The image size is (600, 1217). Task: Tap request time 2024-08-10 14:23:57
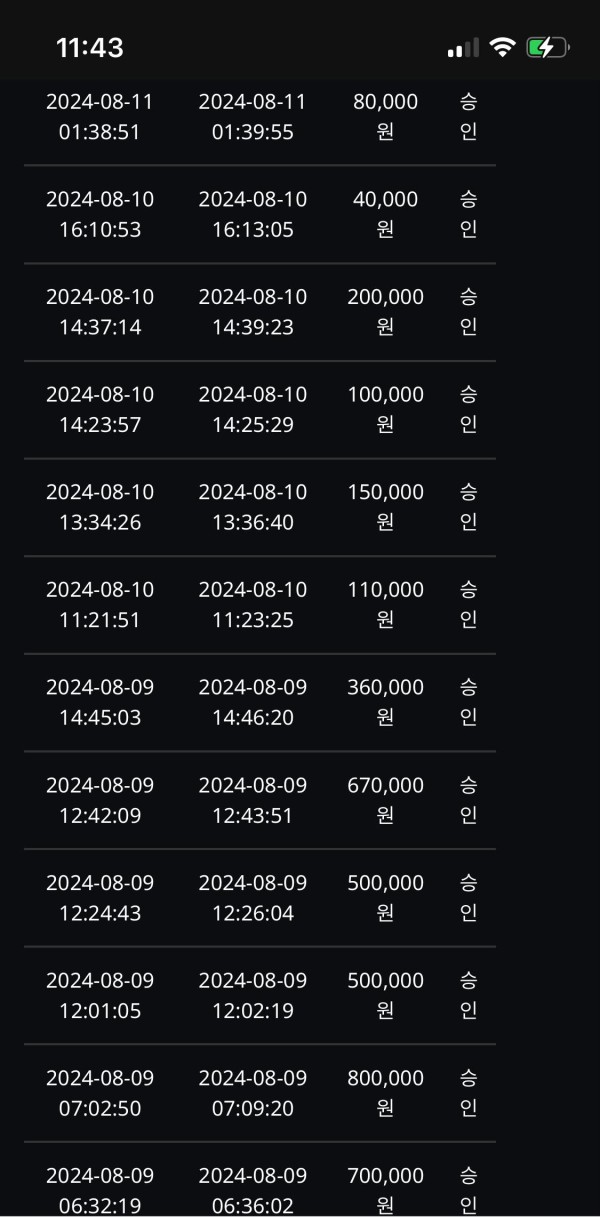(100, 410)
